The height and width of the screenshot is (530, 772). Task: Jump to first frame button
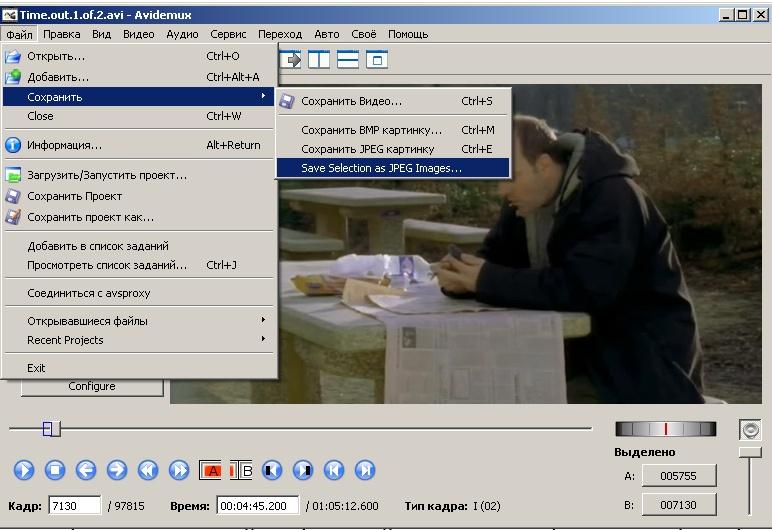click(334, 470)
